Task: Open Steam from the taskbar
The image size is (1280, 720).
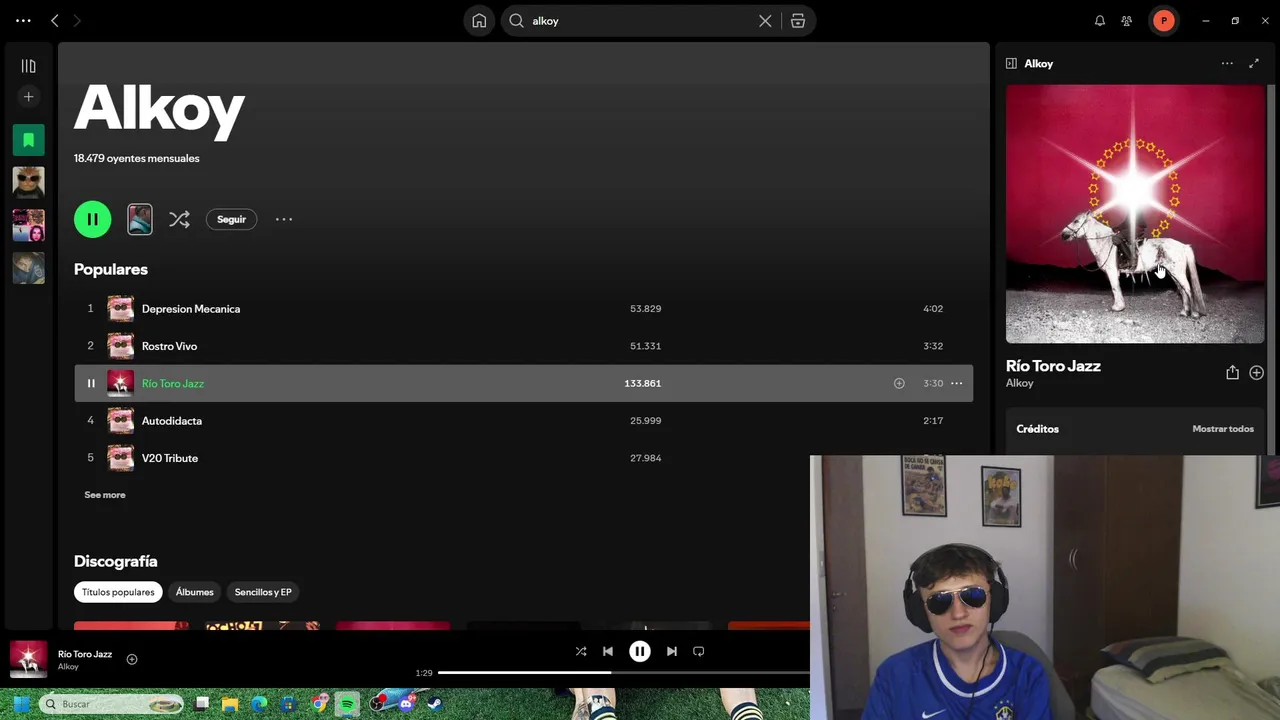Action: point(435,704)
